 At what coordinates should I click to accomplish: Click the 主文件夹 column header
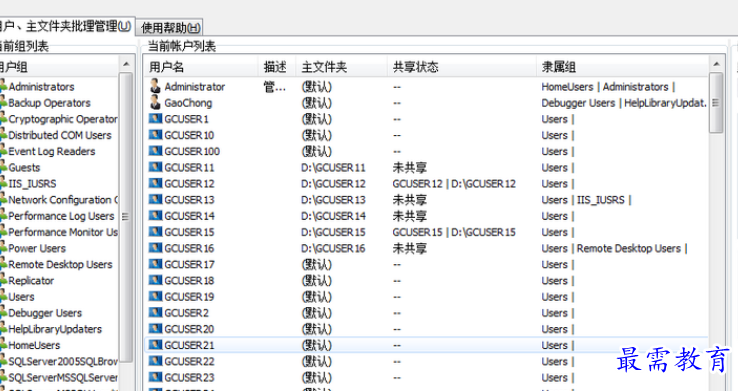tap(342, 67)
